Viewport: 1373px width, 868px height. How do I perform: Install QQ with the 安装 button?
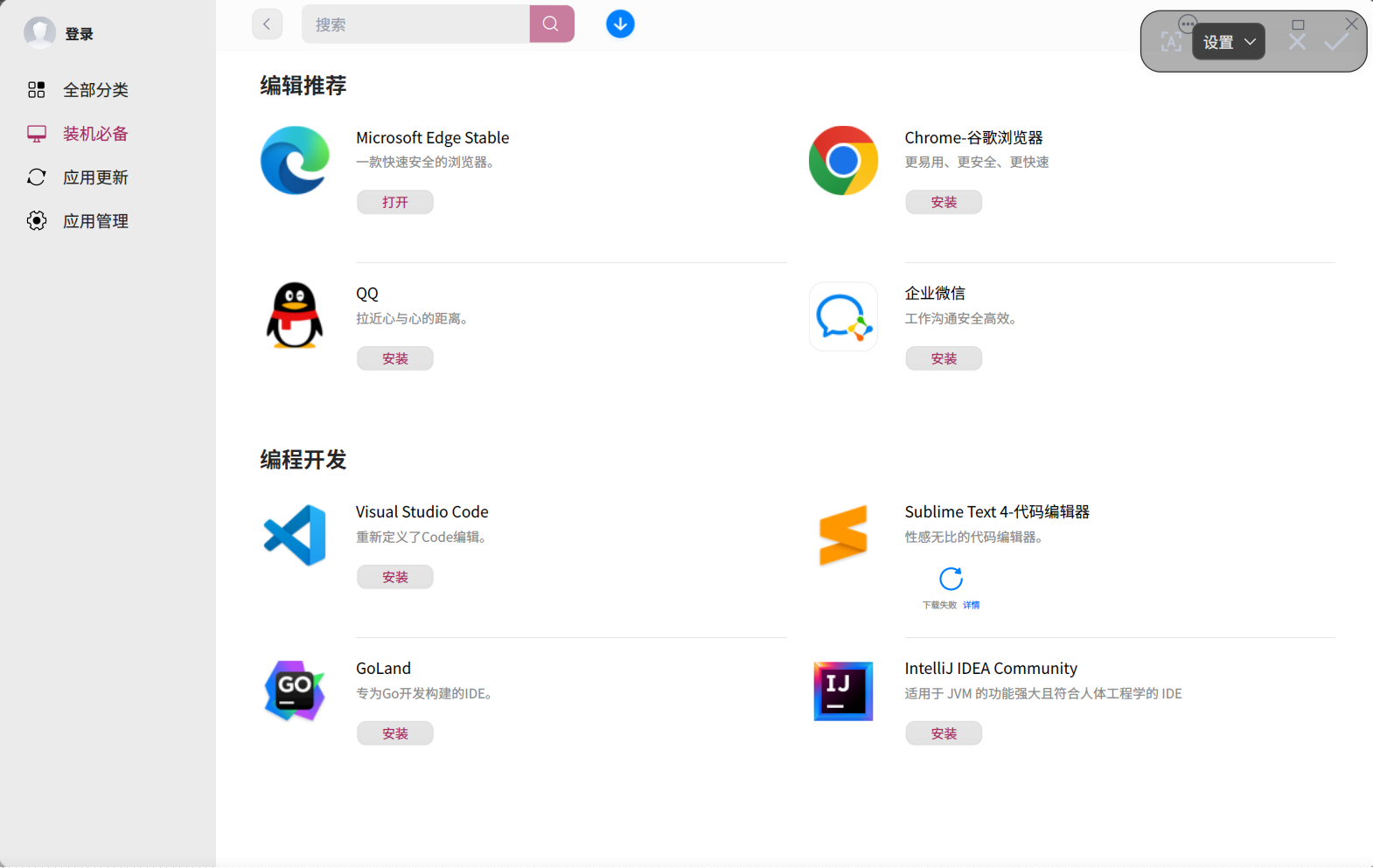[x=395, y=358]
